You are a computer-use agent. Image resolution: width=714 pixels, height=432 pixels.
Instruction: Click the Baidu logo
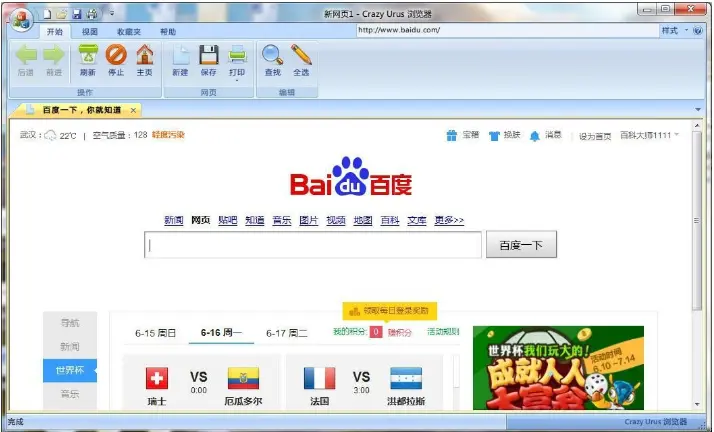coord(351,177)
